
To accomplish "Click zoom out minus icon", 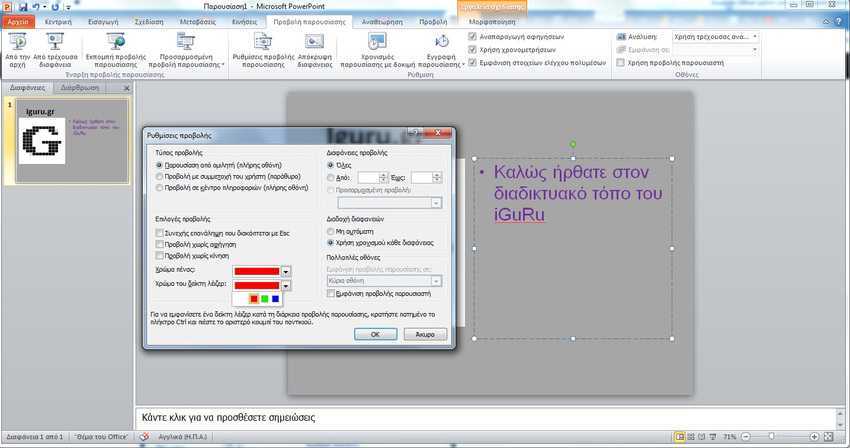I will [x=746, y=437].
